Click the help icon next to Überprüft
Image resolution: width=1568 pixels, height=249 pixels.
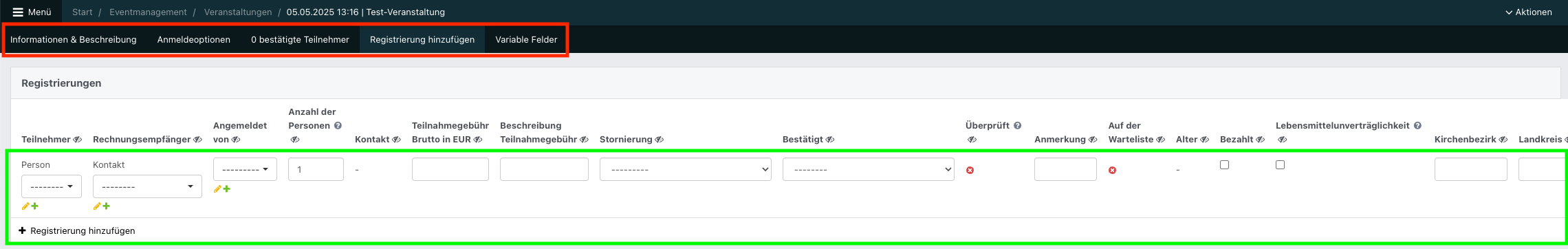(1017, 126)
